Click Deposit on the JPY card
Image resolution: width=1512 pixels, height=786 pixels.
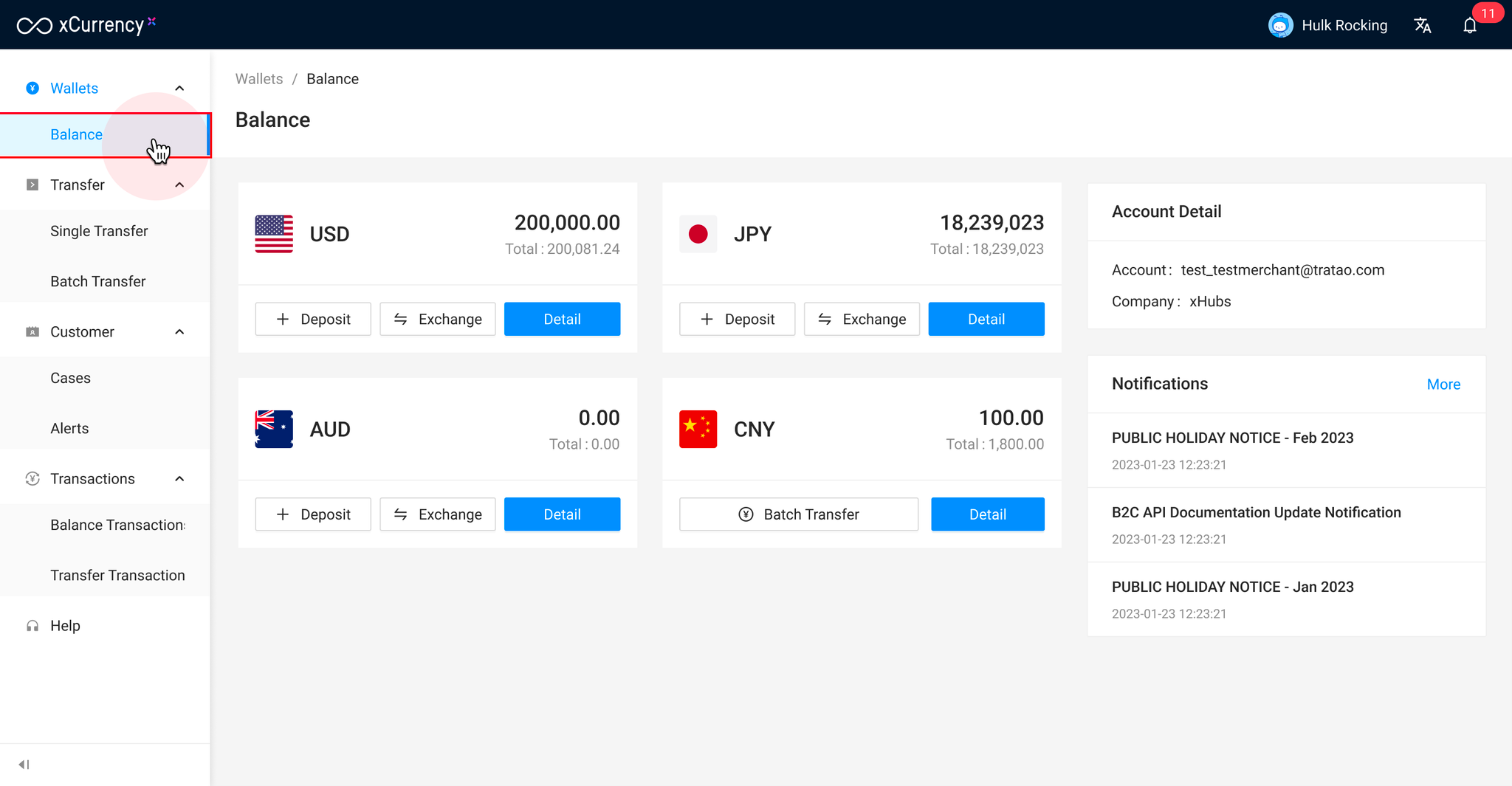[737, 319]
